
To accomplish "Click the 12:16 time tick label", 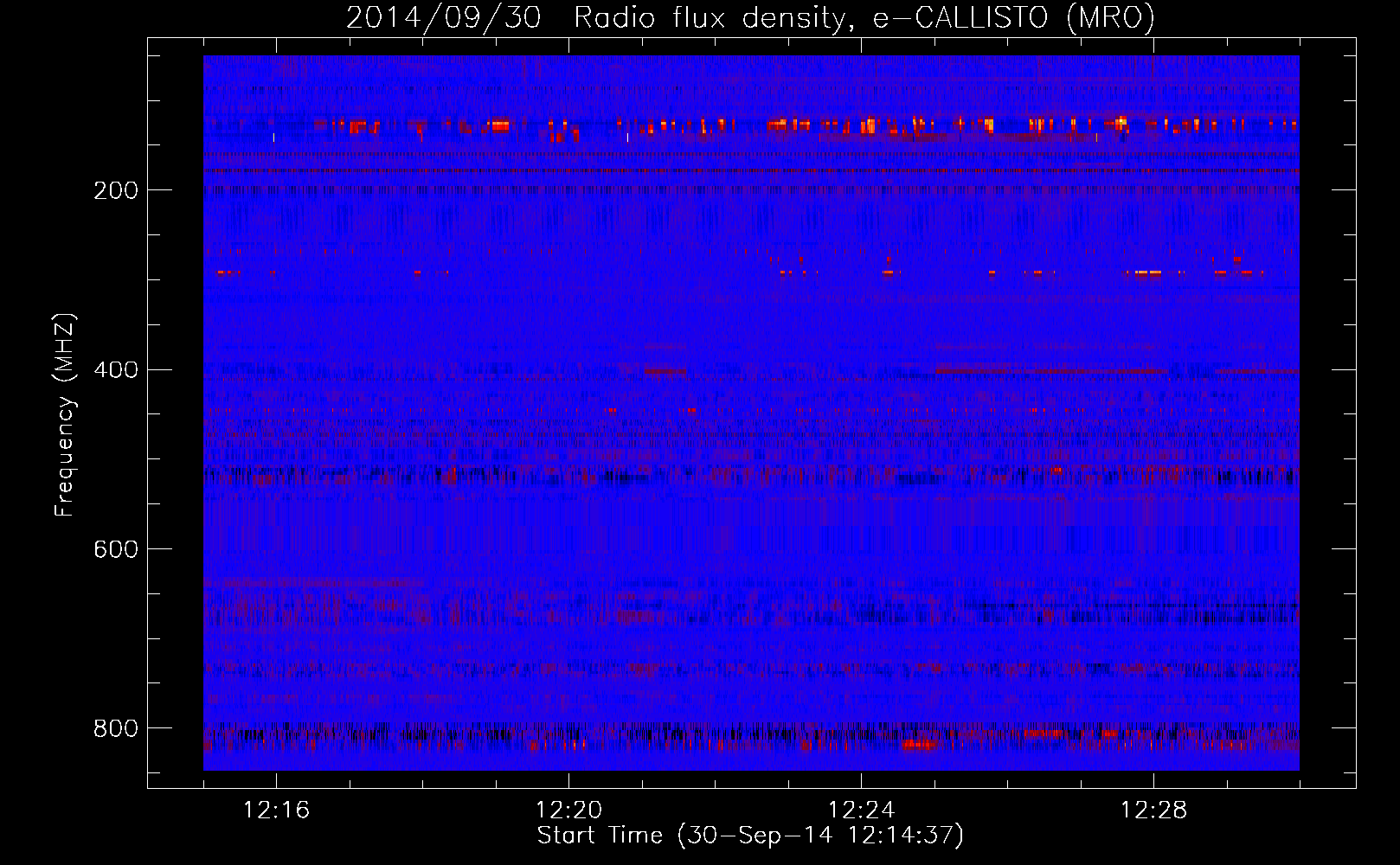I will pyautogui.click(x=276, y=811).
